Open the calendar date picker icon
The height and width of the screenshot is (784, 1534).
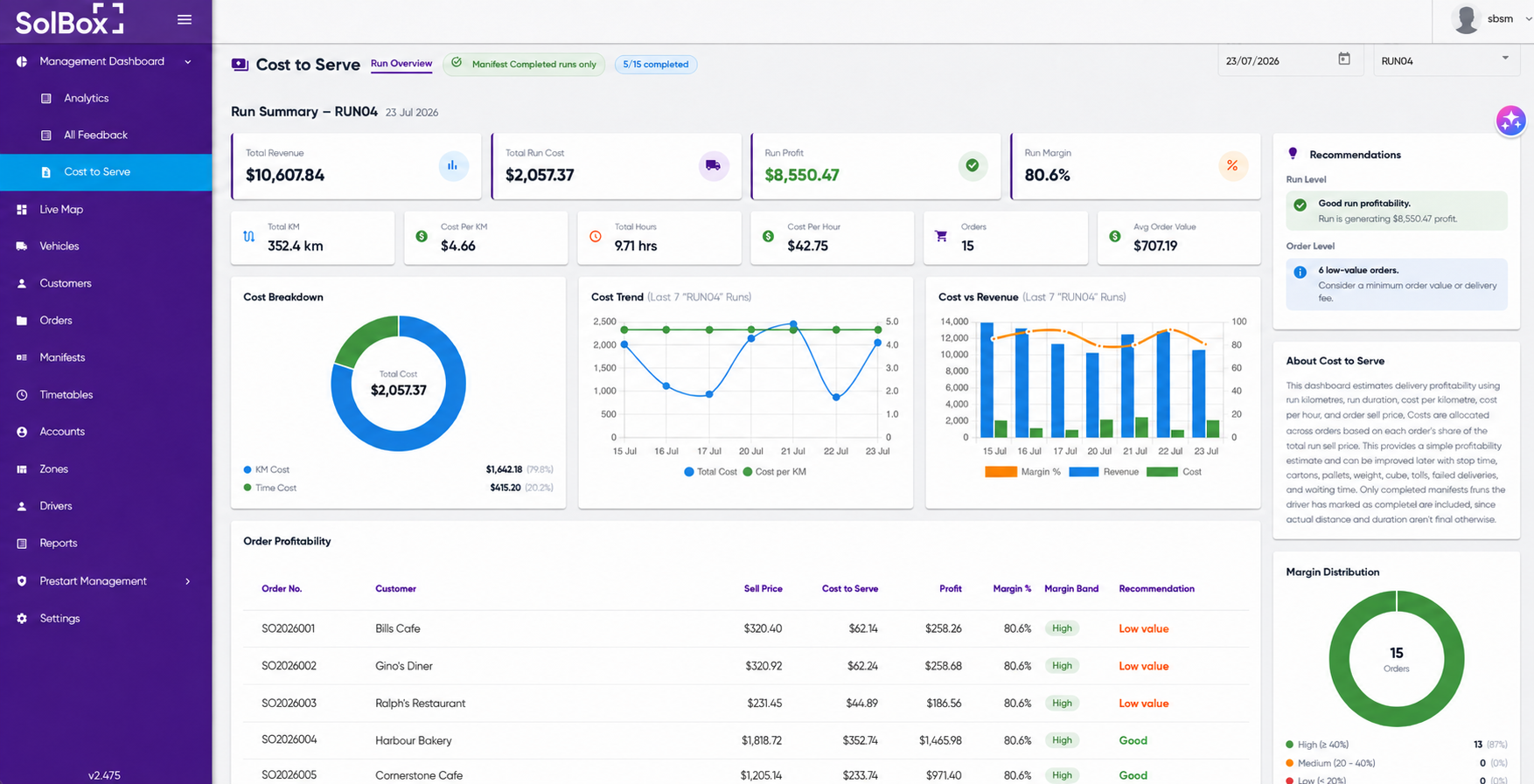(1344, 59)
